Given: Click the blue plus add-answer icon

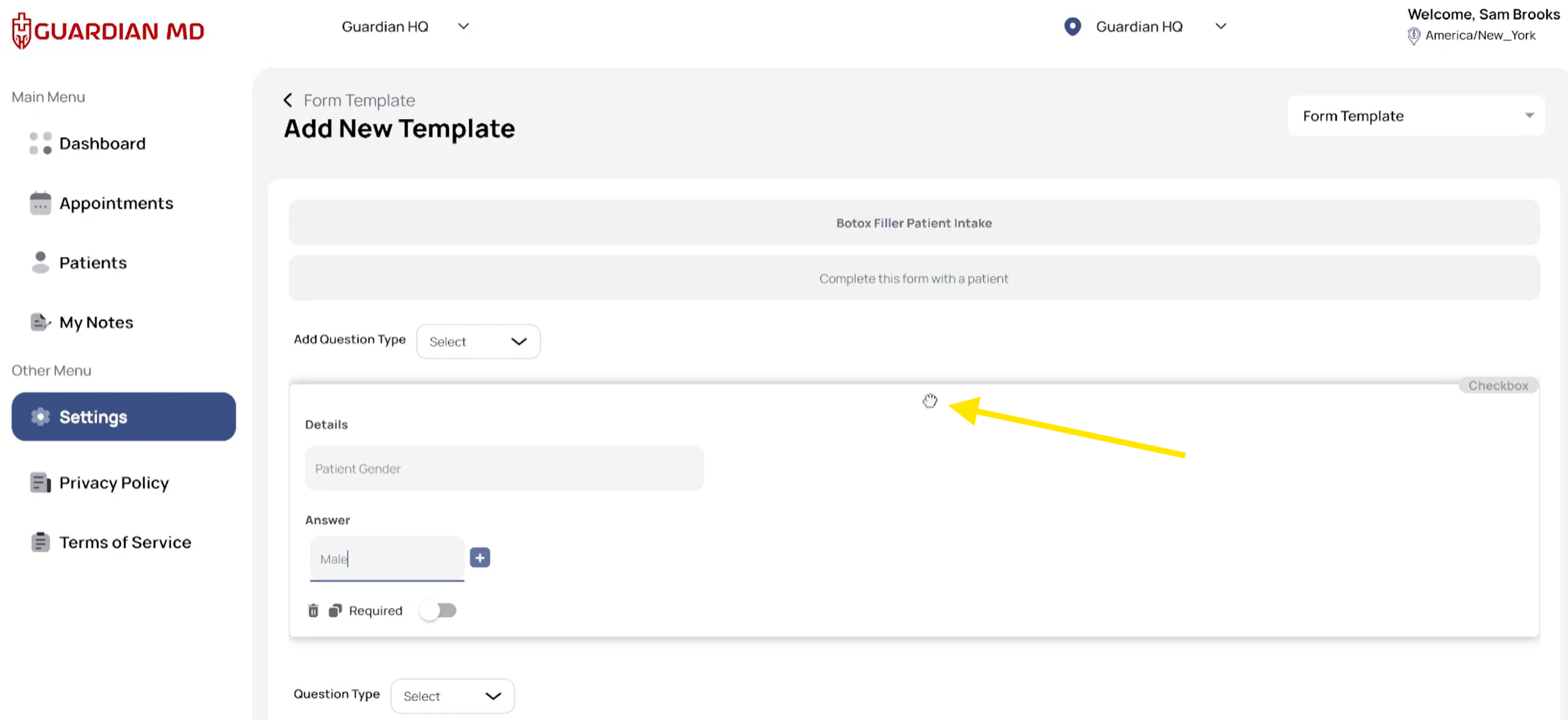Looking at the screenshot, I should coord(480,558).
